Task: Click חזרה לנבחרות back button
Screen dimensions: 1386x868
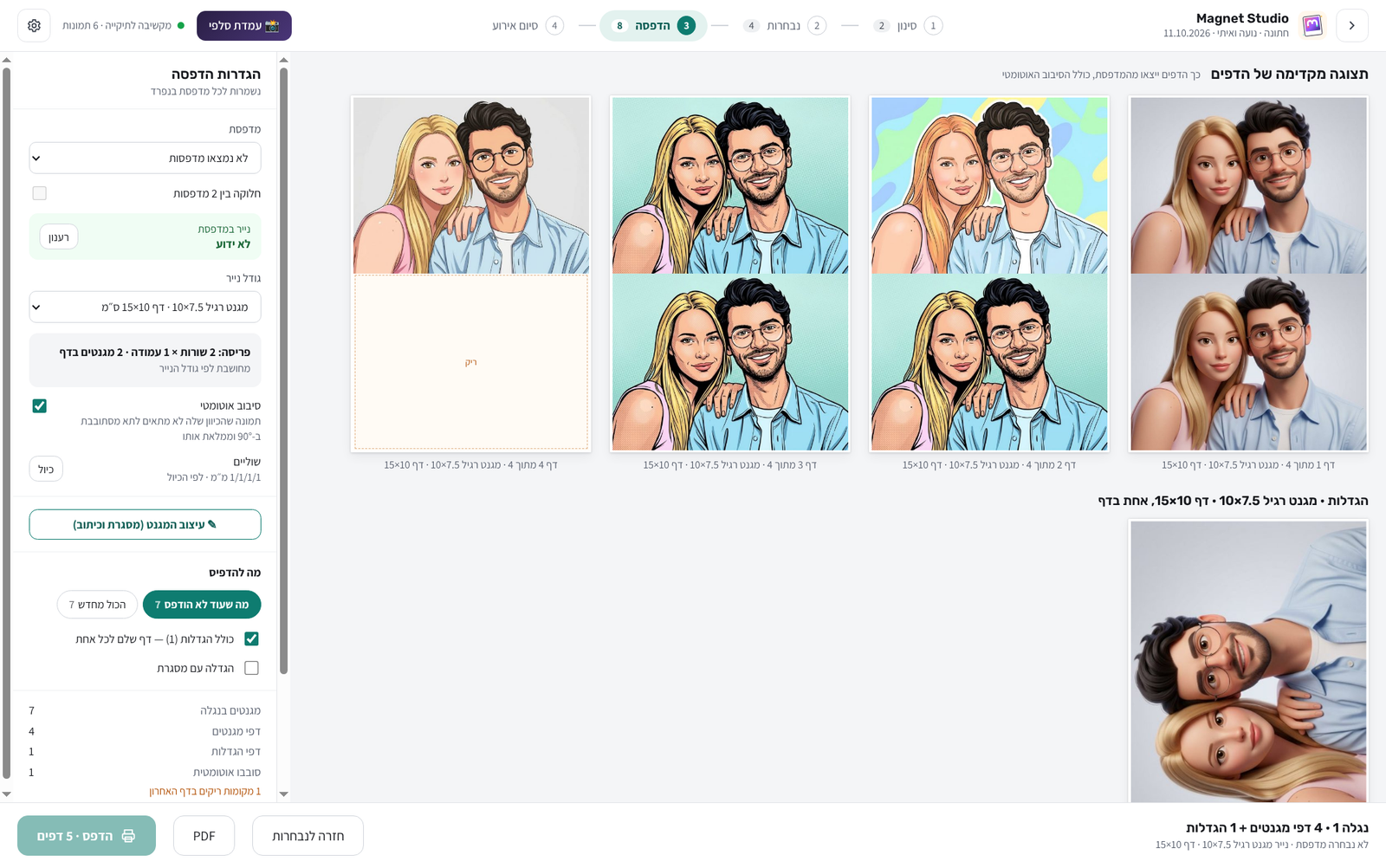Action: coord(308,836)
